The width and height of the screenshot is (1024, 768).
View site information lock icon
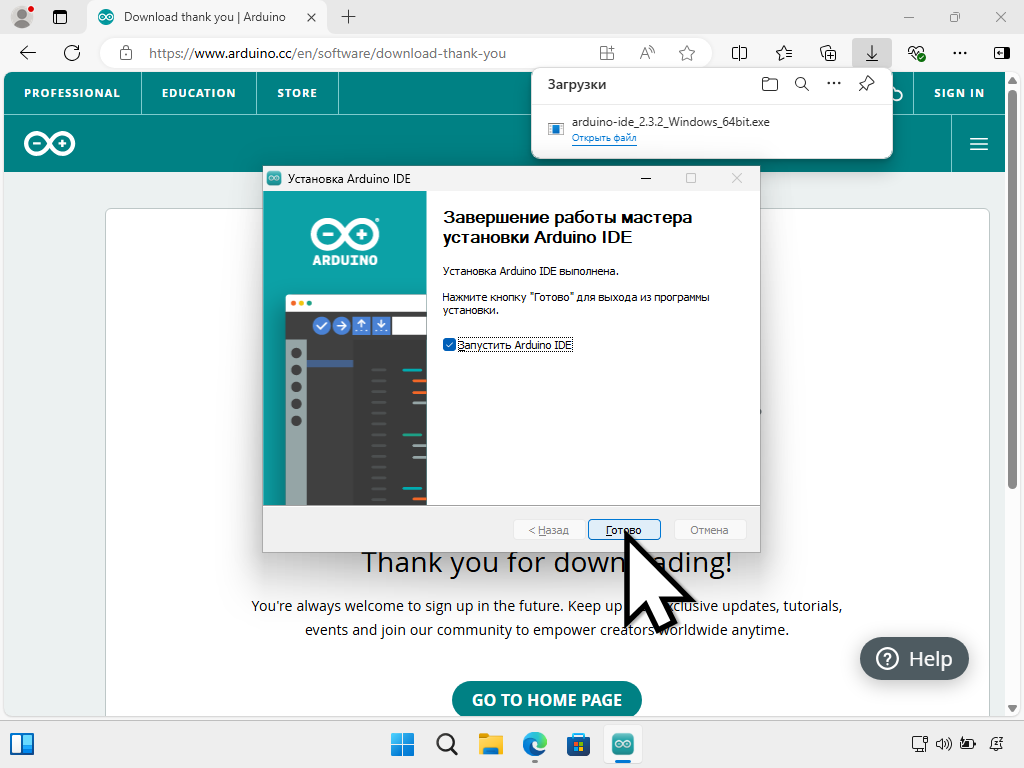(126, 53)
